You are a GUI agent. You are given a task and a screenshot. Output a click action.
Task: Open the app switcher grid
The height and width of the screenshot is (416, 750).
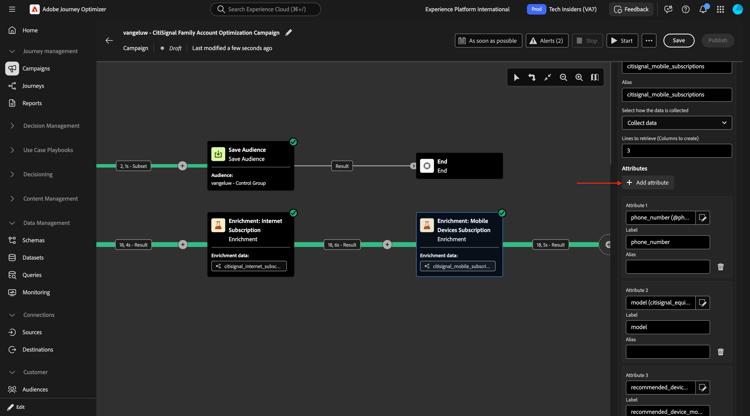click(x=720, y=9)
